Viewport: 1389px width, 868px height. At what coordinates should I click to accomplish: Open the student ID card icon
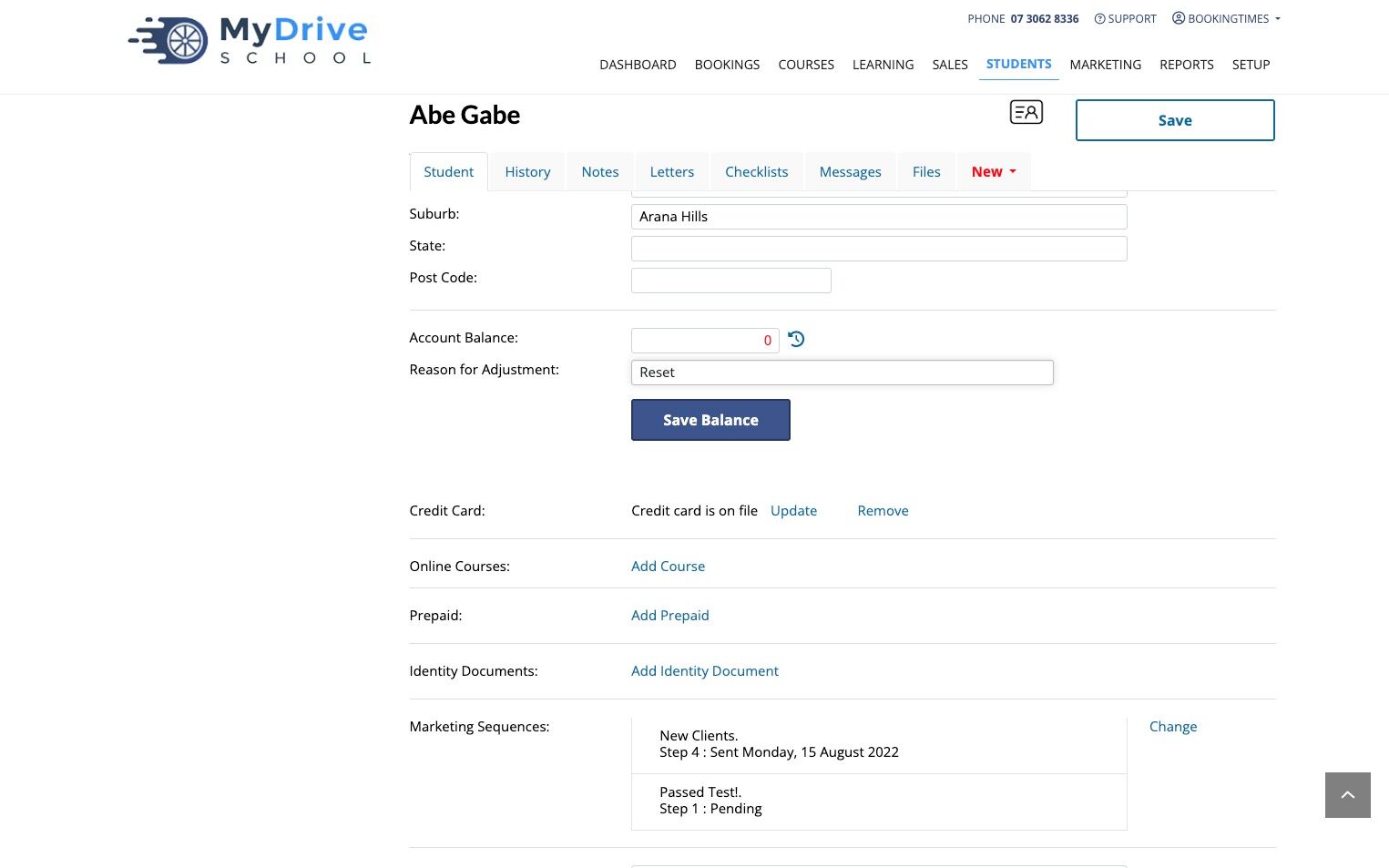[x=1026, y=112]
